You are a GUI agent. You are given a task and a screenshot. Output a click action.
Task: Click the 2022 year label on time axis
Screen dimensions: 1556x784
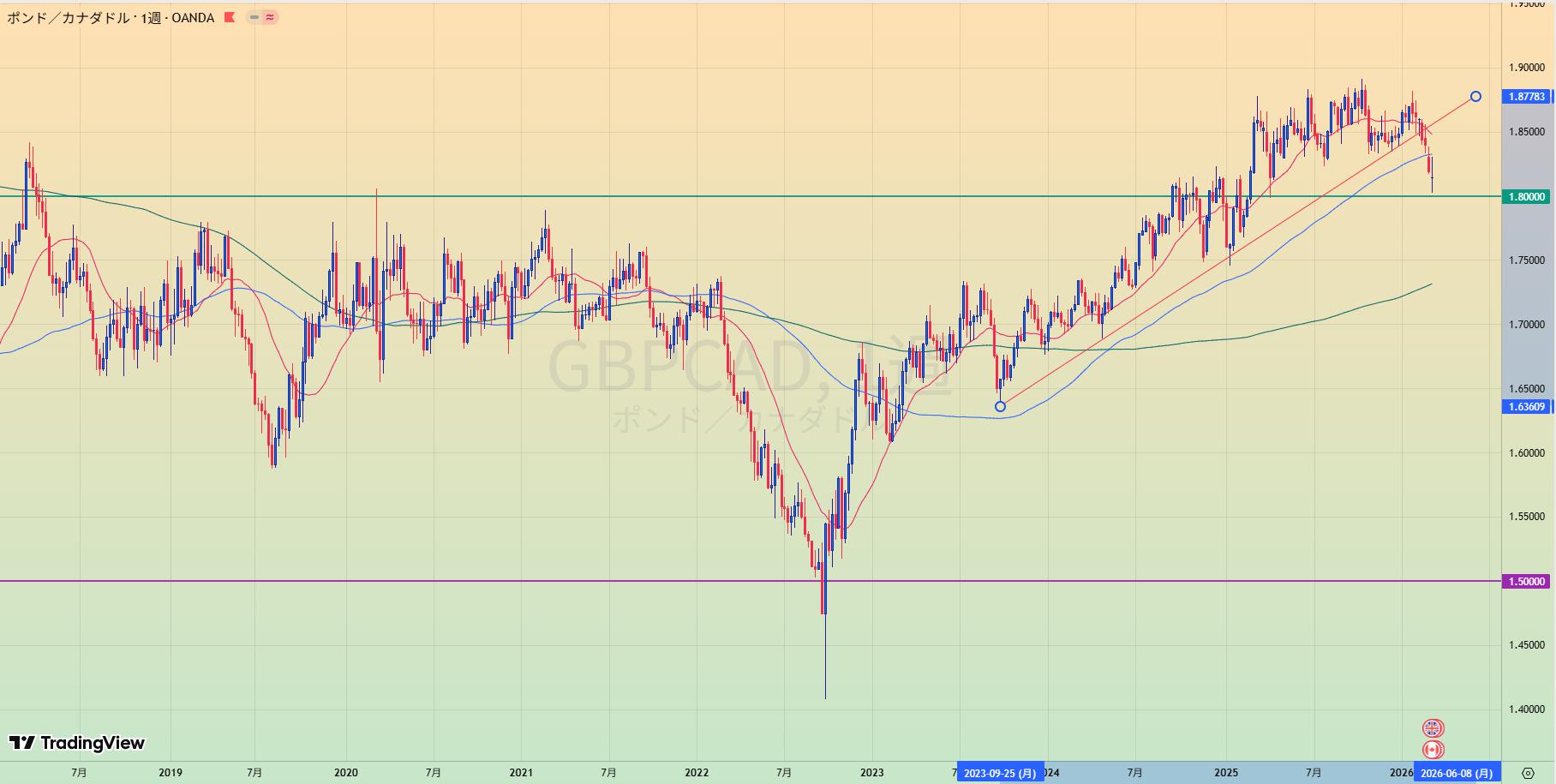tap(697, 773)
